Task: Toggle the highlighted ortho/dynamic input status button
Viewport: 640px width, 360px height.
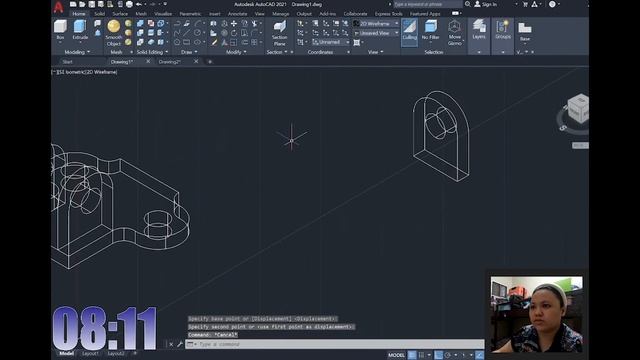Action: [x=438, y=355]
